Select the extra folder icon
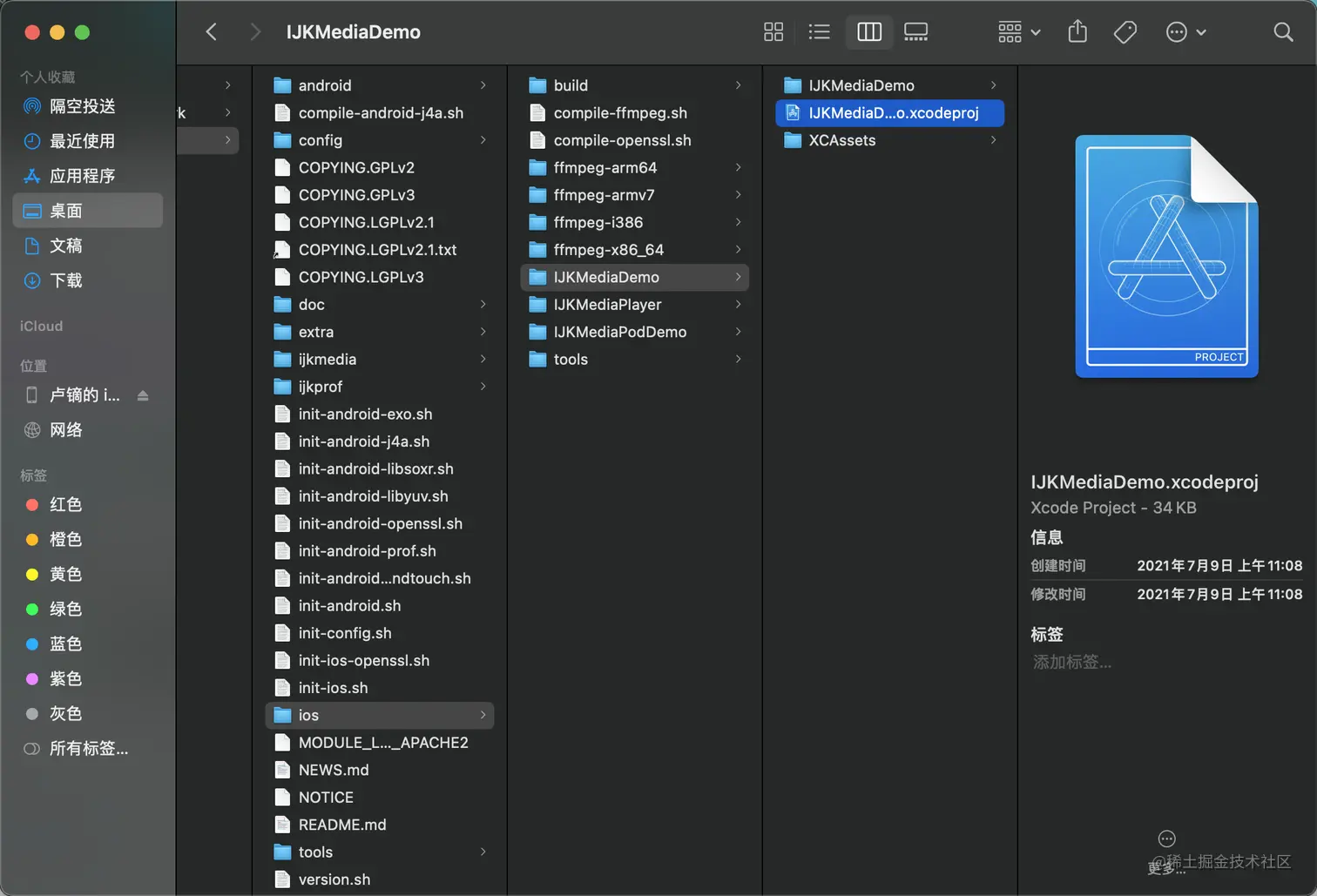The width and height of the screenshot is (1317, 896). pyautogui.click(x=282, y=332)
